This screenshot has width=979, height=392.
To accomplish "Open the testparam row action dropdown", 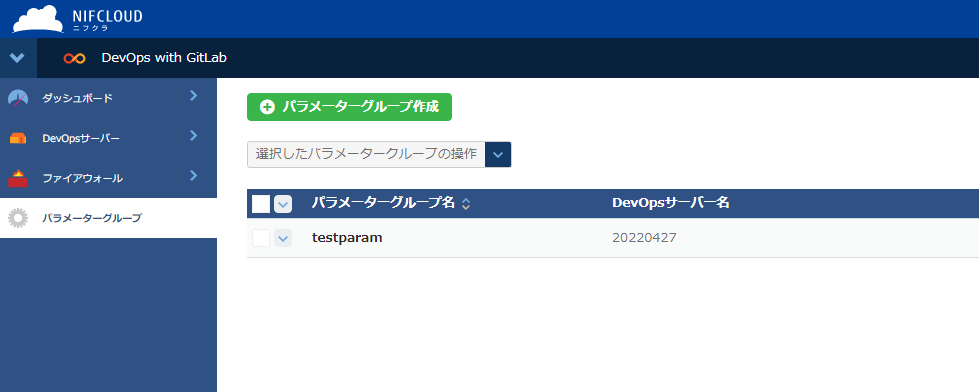I will (x=283, y=238).
